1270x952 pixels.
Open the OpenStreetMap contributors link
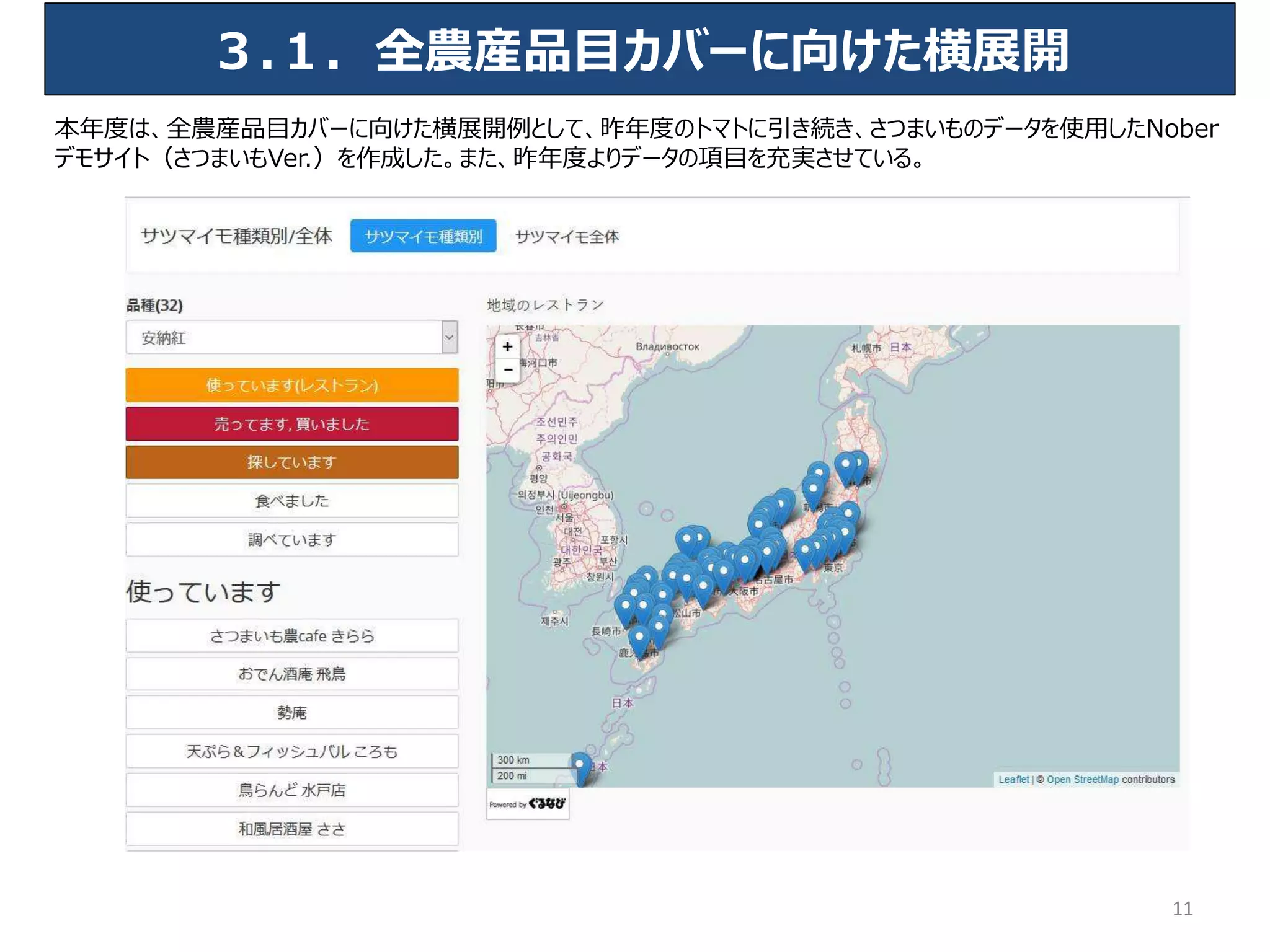point(1082,780)
